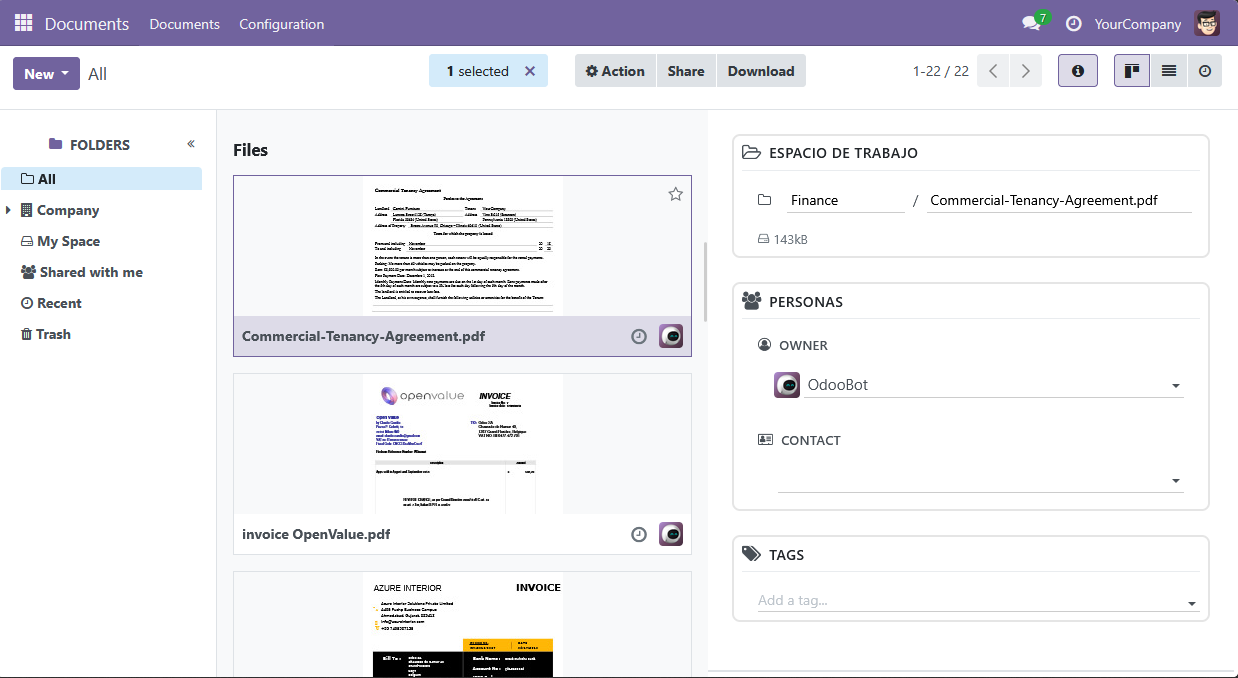The height and width of the screenshot is (678, 1238).
Task: Switch to list view
Action: [x=1168, y=71]
